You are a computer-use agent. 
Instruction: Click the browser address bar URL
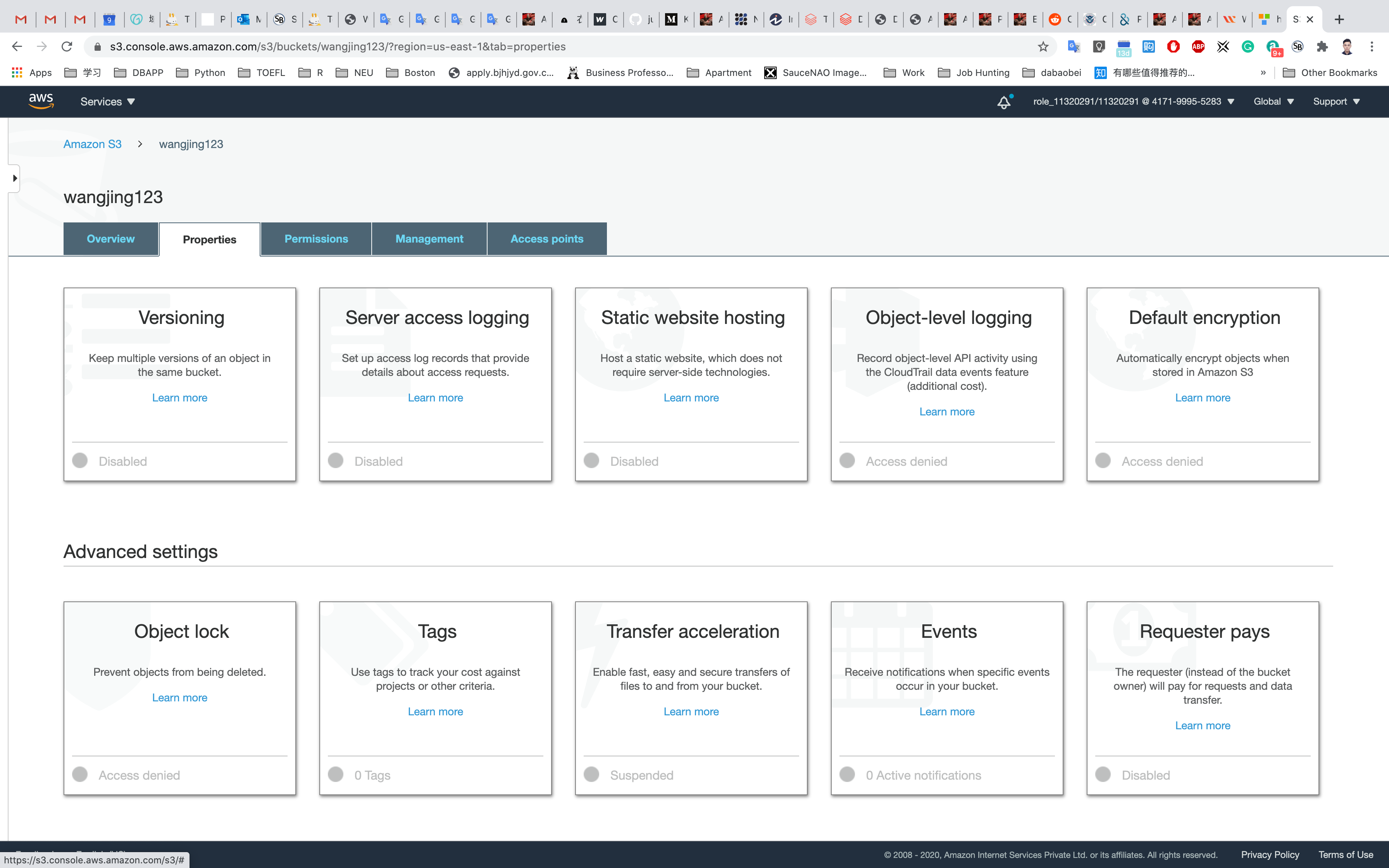pos(338,46)
